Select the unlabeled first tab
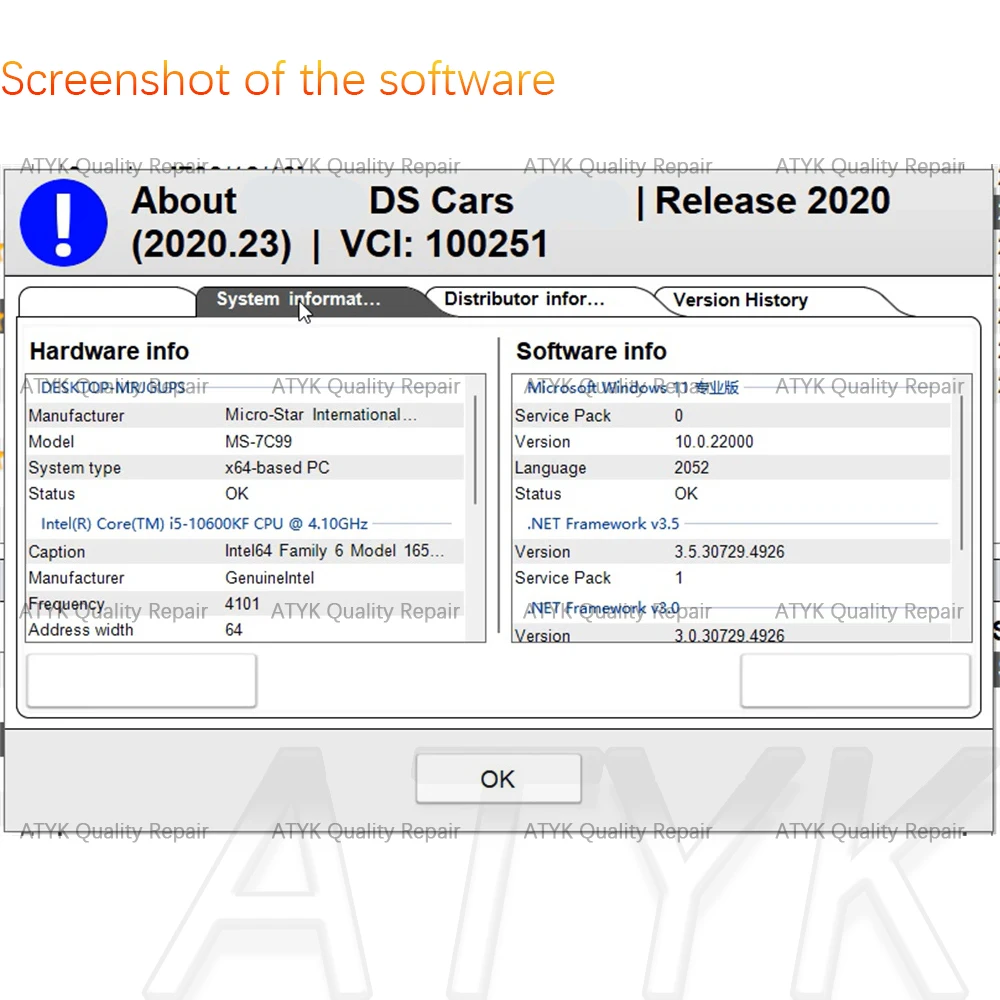 [107, 301]
